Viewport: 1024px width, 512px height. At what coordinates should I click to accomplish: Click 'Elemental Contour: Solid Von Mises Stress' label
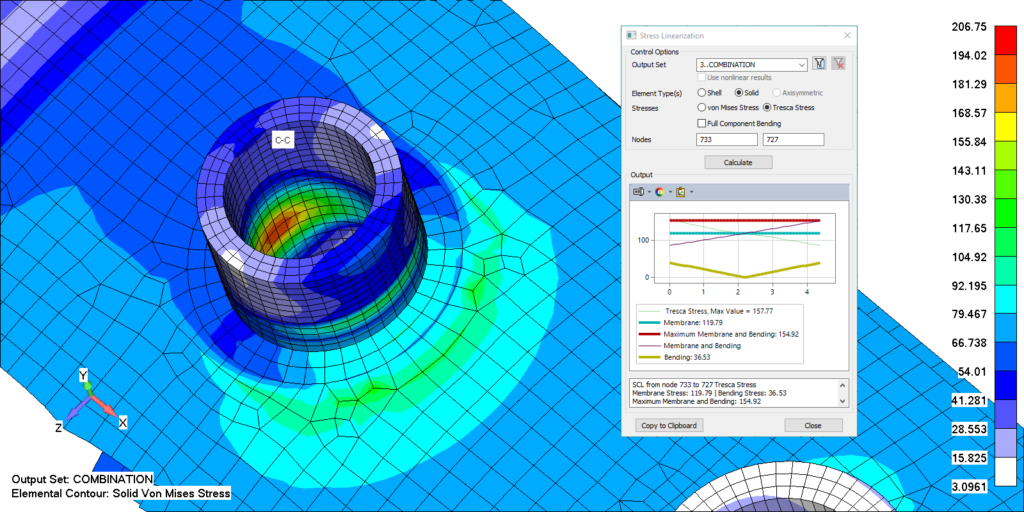pyautogui.click(x=121, y=493)
